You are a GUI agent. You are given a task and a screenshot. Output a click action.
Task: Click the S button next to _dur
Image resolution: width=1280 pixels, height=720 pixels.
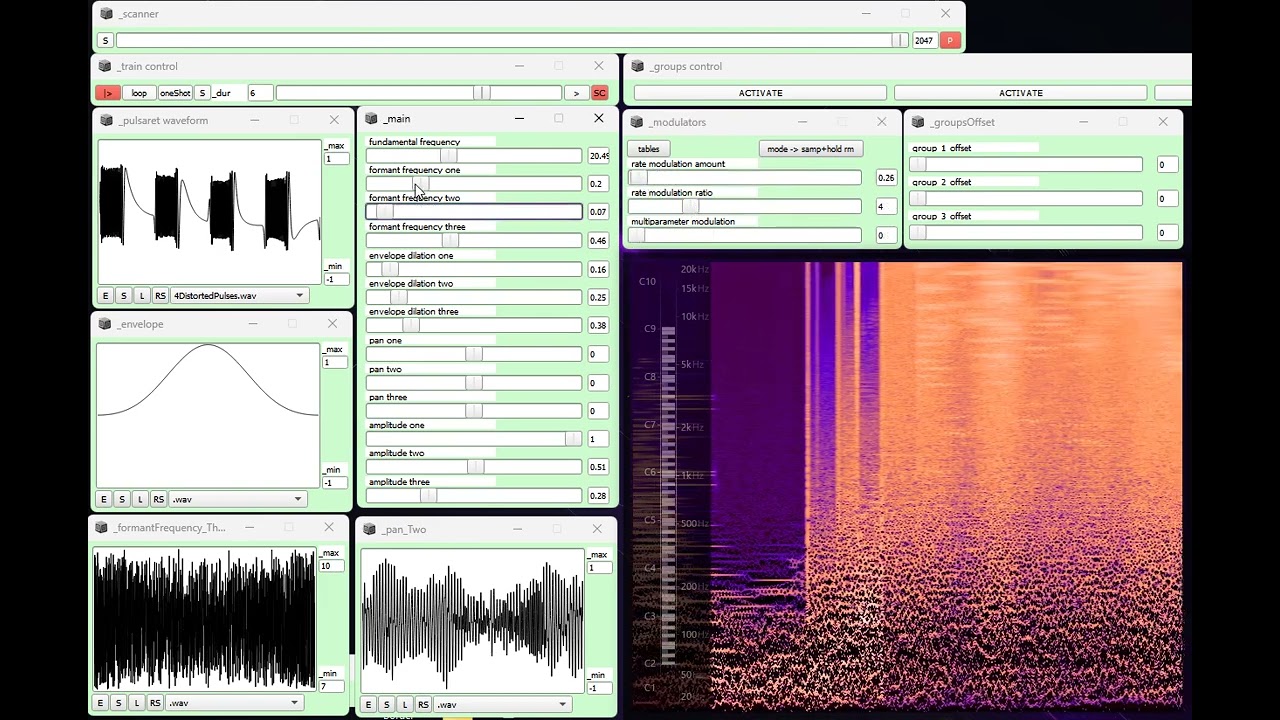pos(202,93)
